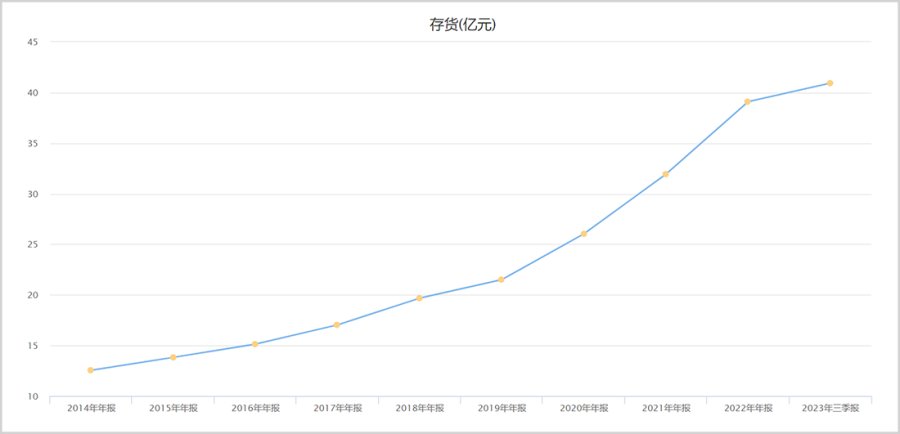Click the y-axis value 40
The image size is (900, 434).
tap(33, 93)
